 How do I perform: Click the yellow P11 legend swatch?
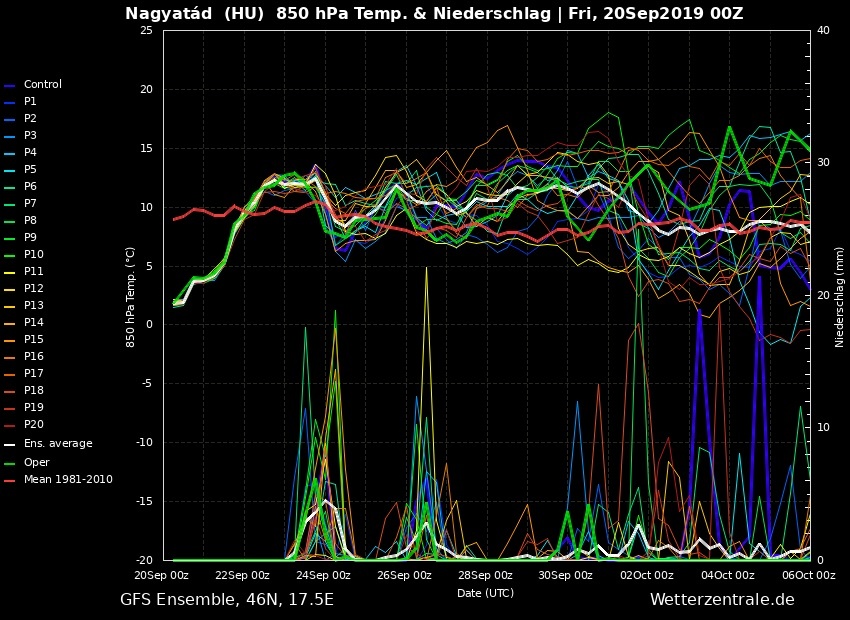(x=9, y=272)
